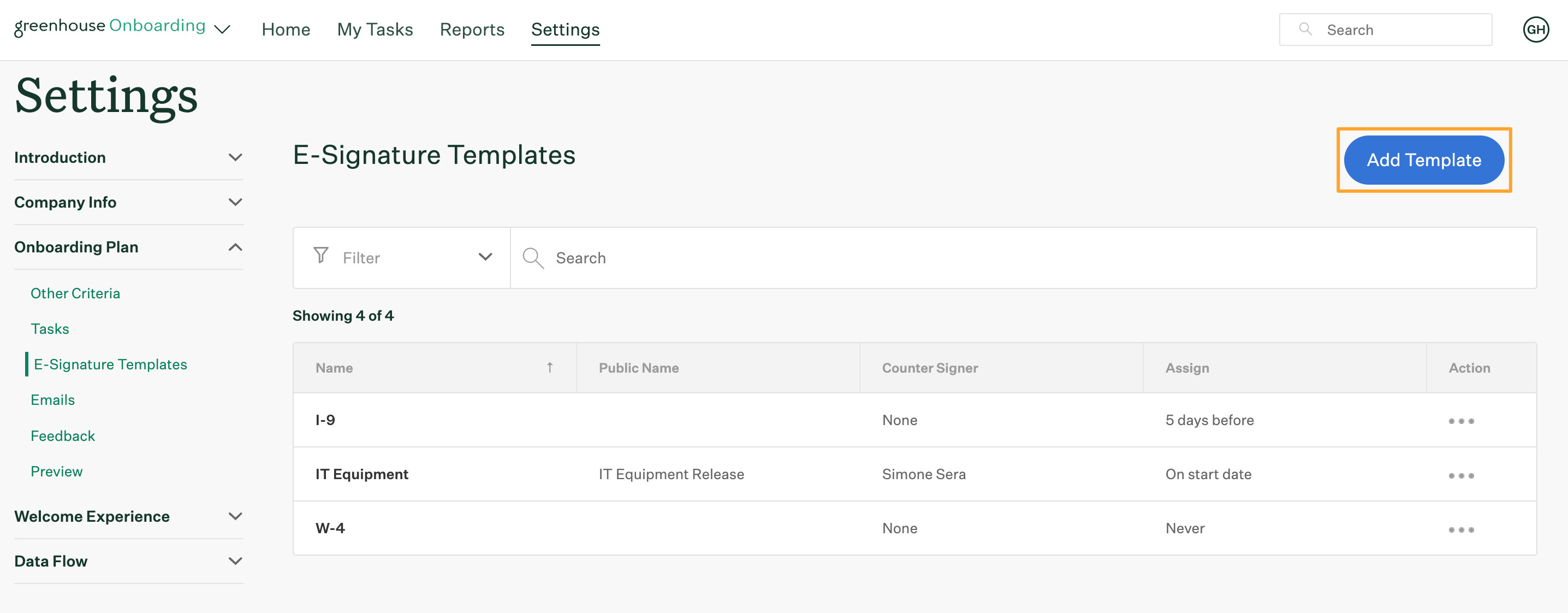The image size is (1568, 613).
Task: Click the Name column header label
Action: coord(334,368)
